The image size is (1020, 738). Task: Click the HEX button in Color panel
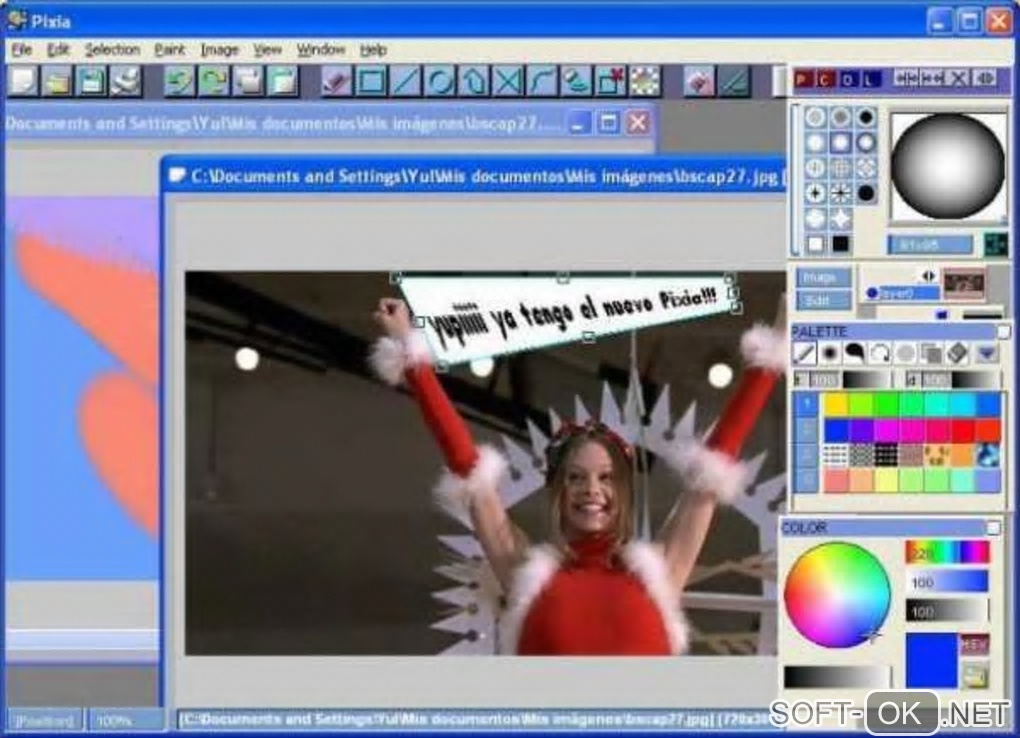pyautogui.click(x=974, y=644)
